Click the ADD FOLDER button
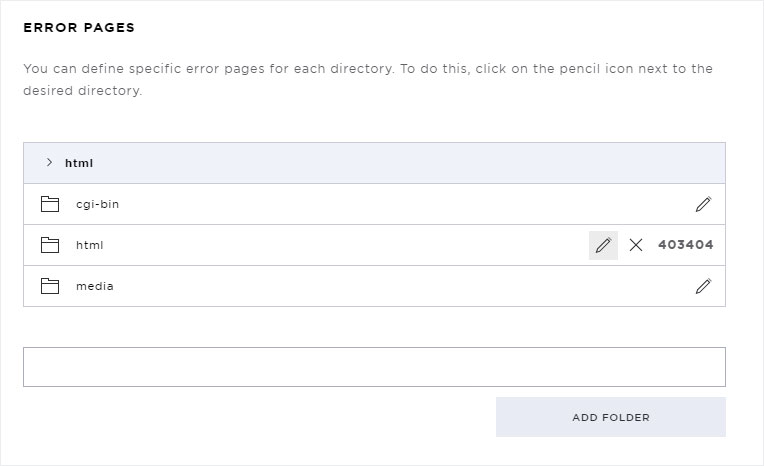 [611, 417]
